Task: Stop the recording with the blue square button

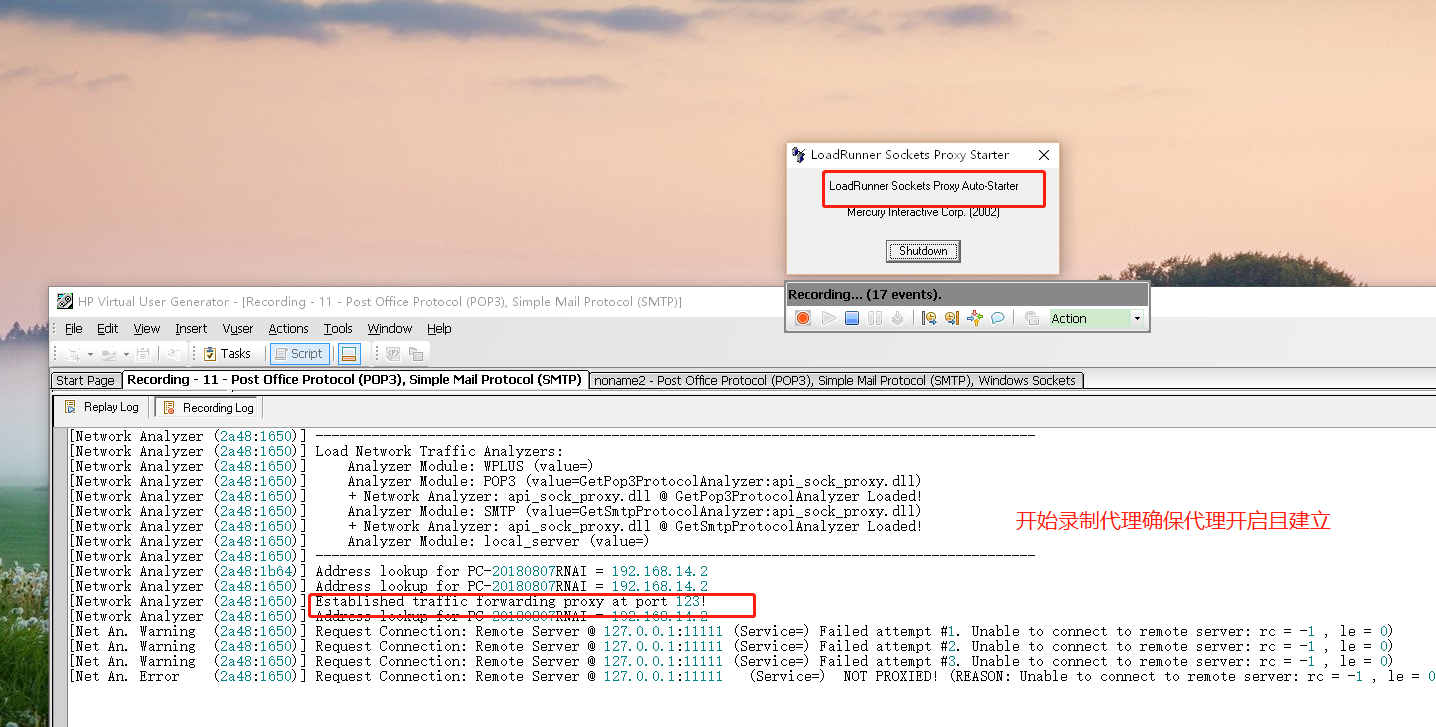Action: pyautogui.click(x=852, y=318)
